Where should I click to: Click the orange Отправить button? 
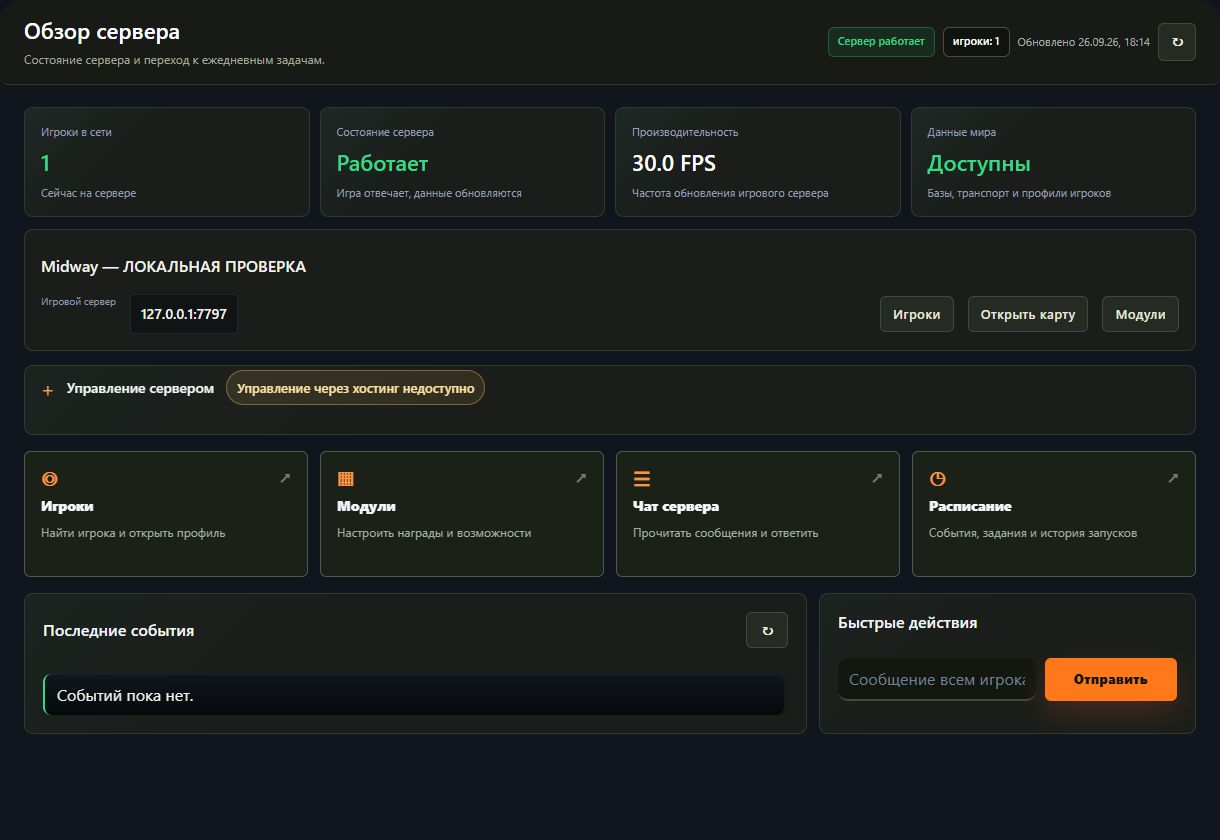click(1111, 679)
